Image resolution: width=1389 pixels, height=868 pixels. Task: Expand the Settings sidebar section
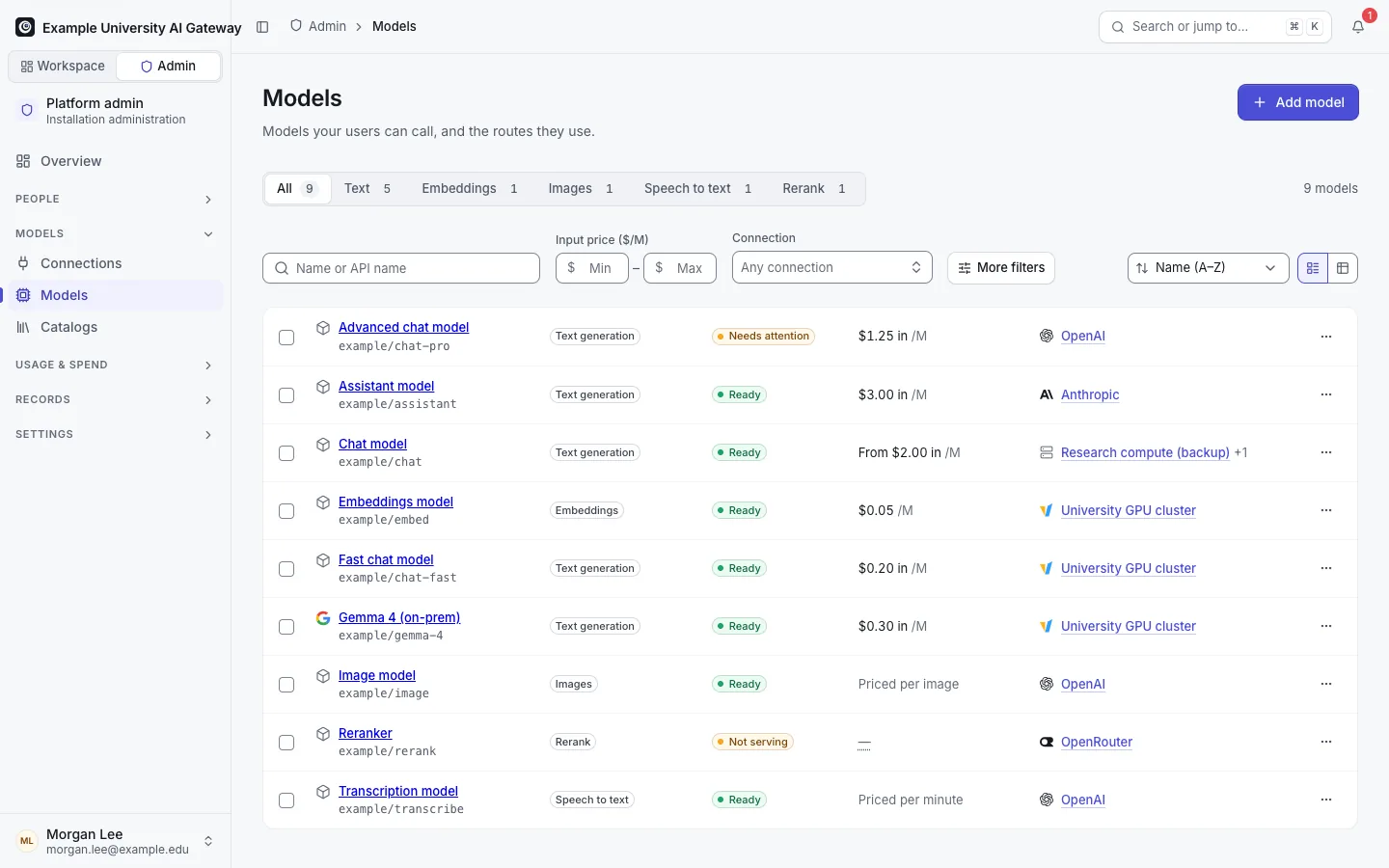116,434
